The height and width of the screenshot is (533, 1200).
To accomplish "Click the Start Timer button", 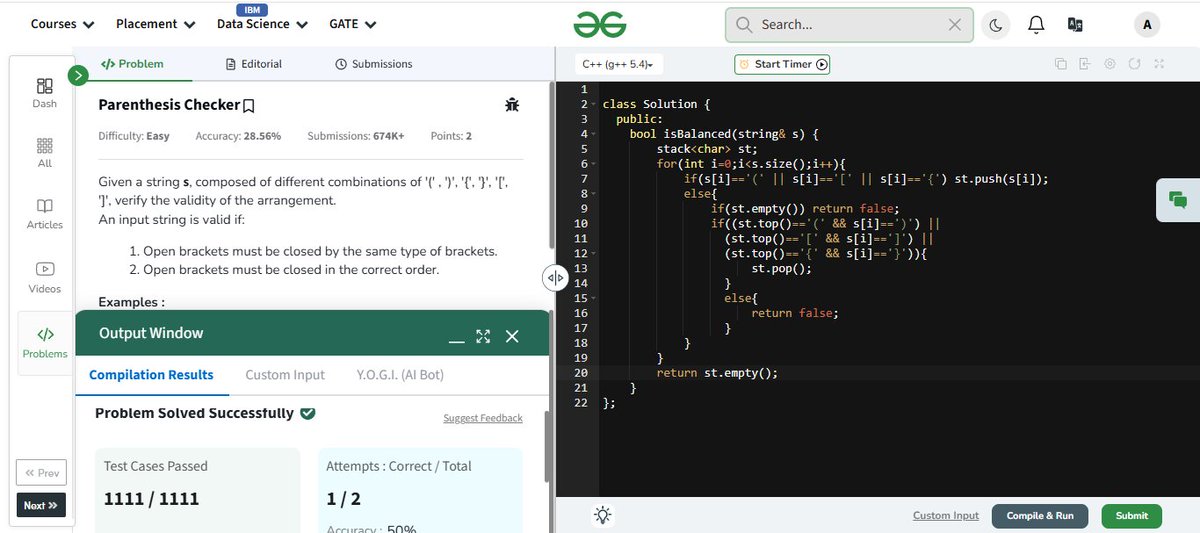I will tap(783, 64).
